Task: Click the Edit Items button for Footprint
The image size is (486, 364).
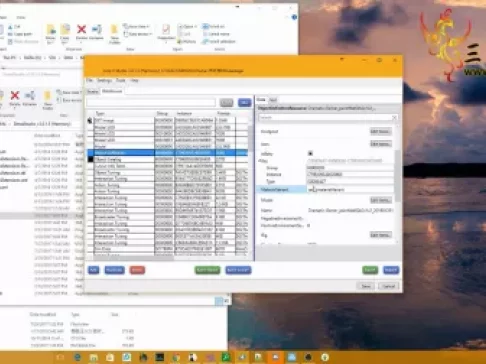Action: click(380, 131)
